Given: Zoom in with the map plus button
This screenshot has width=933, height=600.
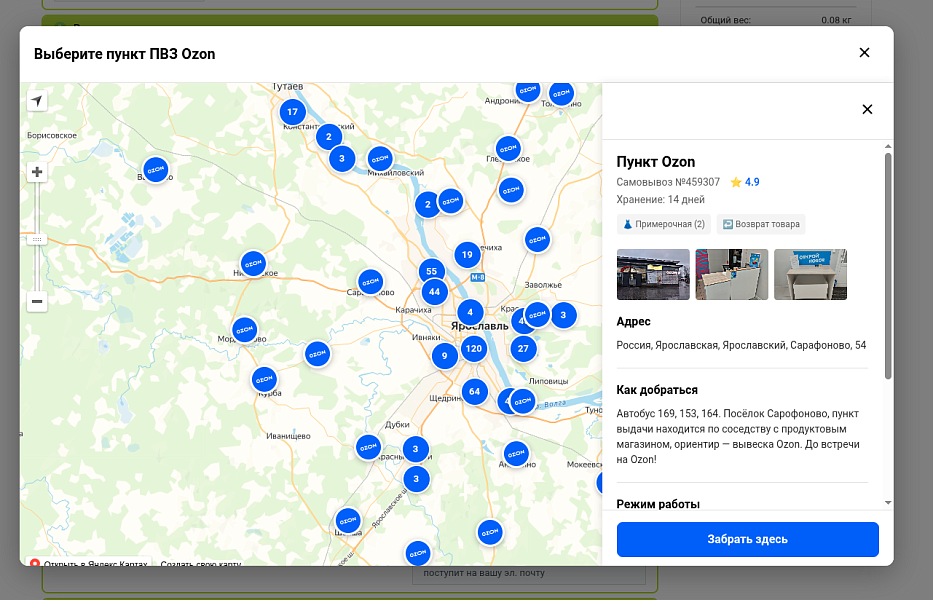Looking at the screenshot, I should coord(37,172).
